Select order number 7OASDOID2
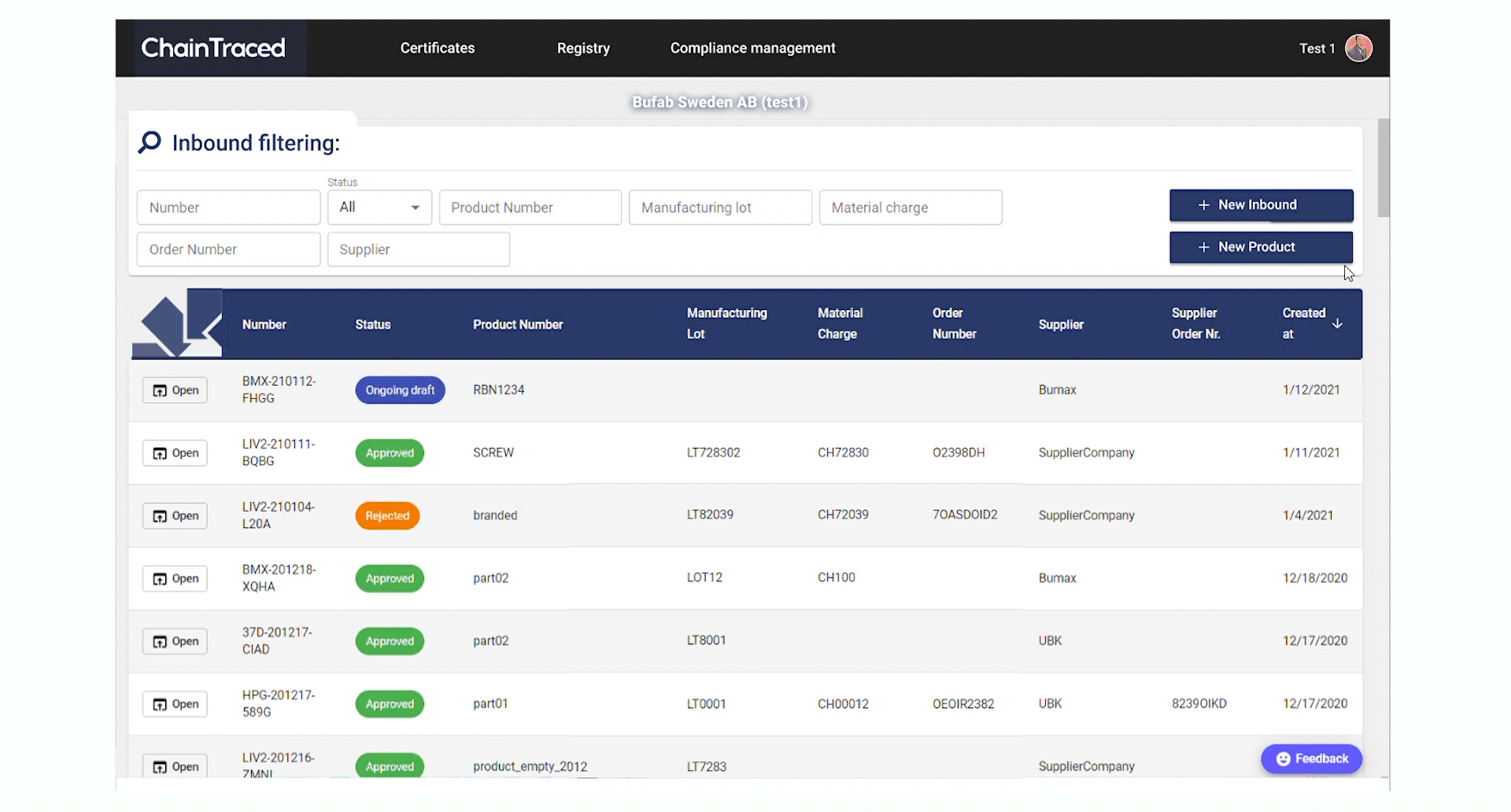The height and width of the screenshot is (812, 1511). pyautogui.click(x=965, y=515)
